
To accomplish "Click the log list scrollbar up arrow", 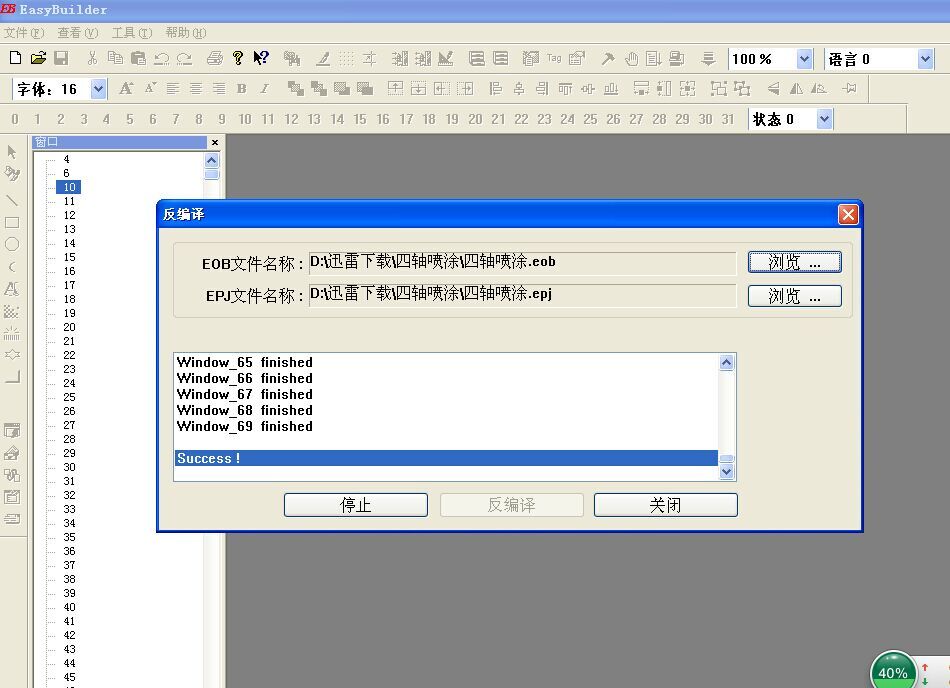I will [727, 363].
